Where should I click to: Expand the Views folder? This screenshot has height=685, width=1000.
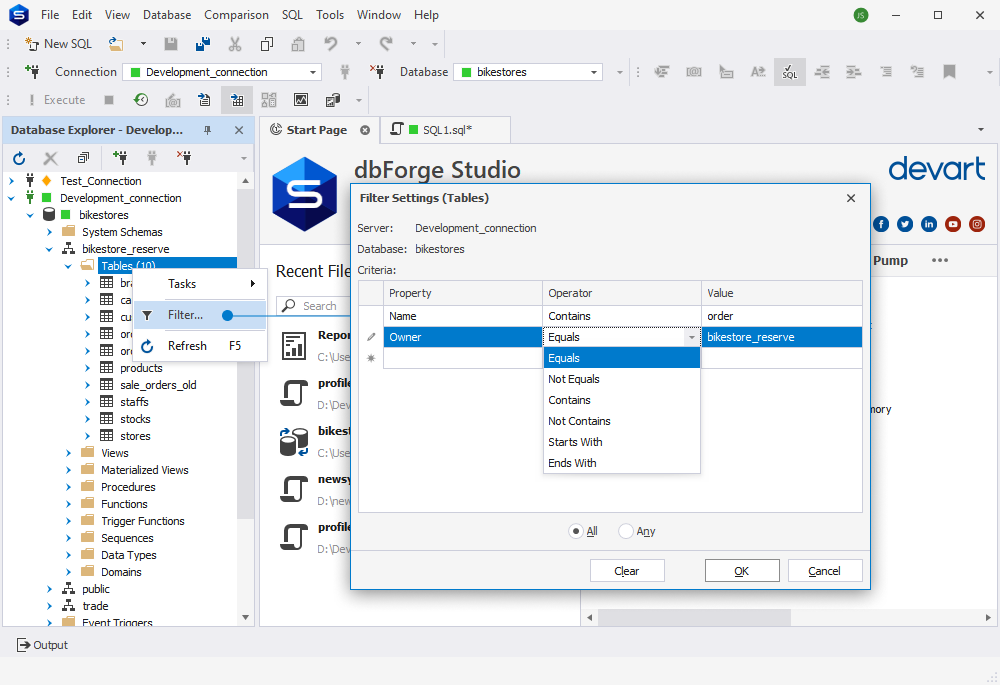tap(69, 453)
